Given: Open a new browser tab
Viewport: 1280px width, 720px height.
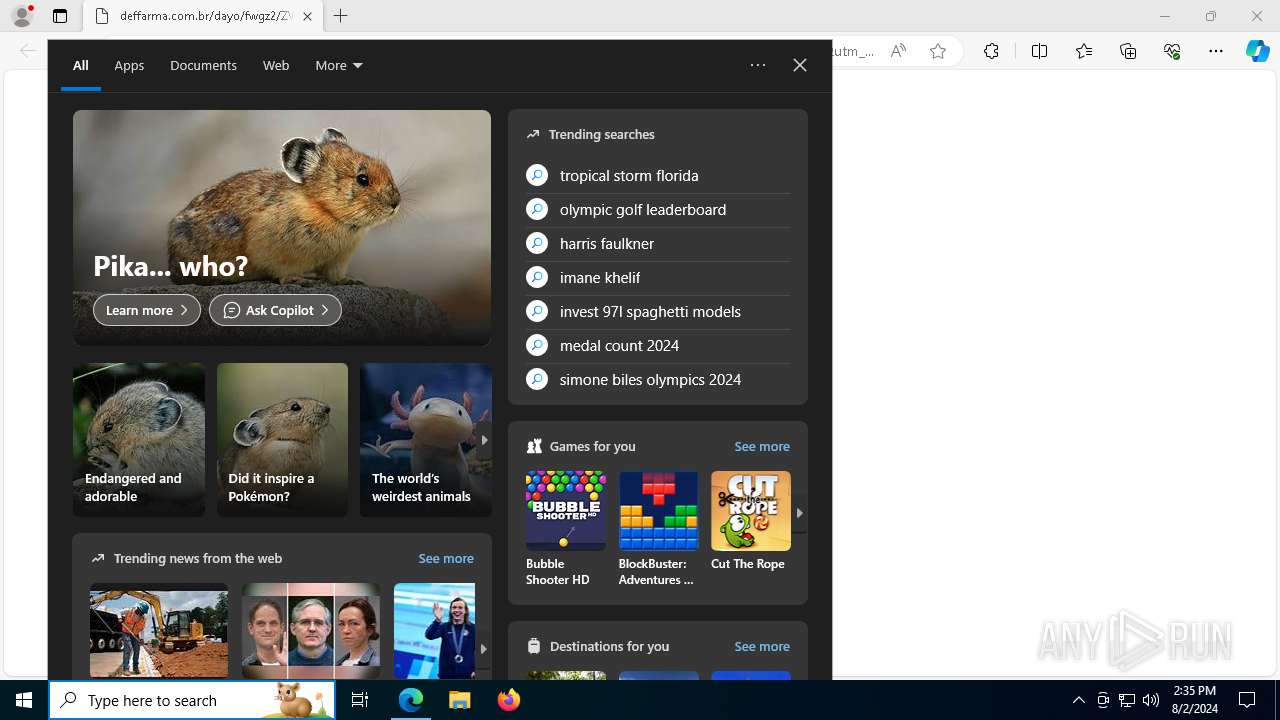Looking at the screenshot, I should pos(341,16).
